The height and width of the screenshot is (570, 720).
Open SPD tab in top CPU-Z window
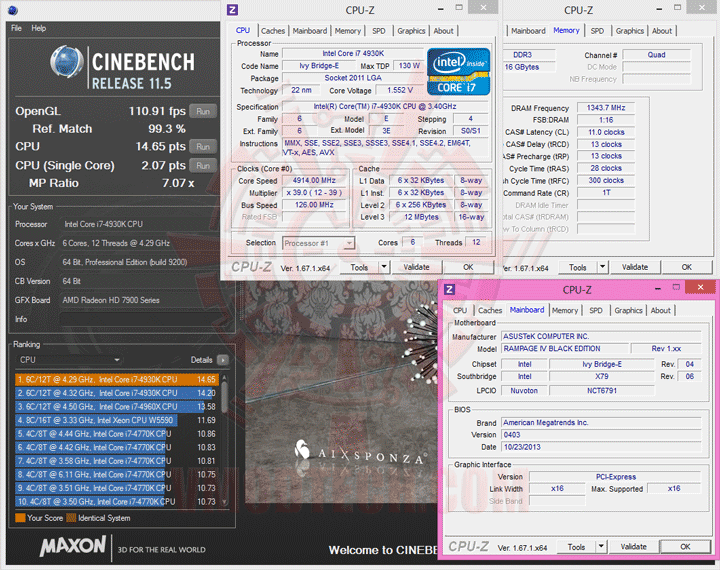(x=379, y=31)
